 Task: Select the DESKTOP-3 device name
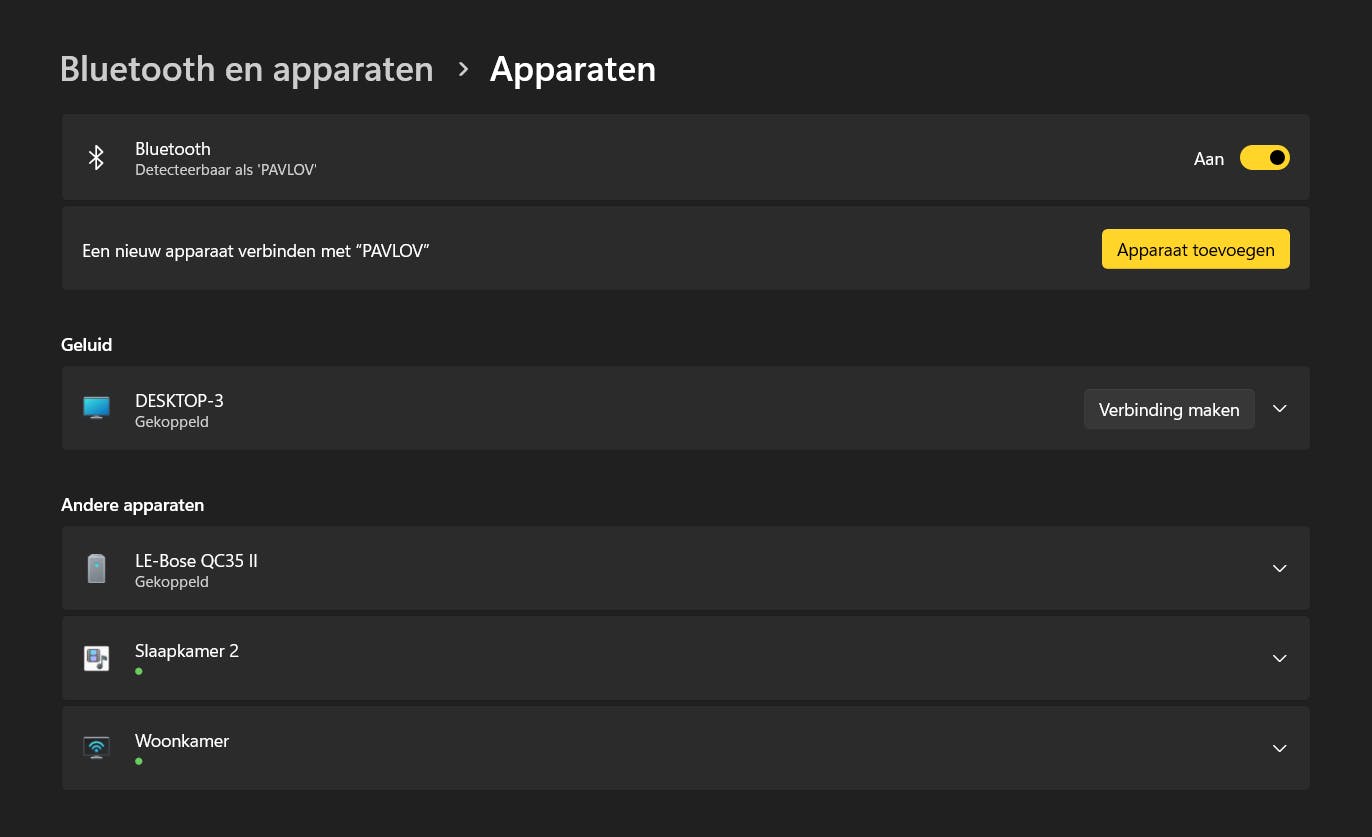(179, 400)
